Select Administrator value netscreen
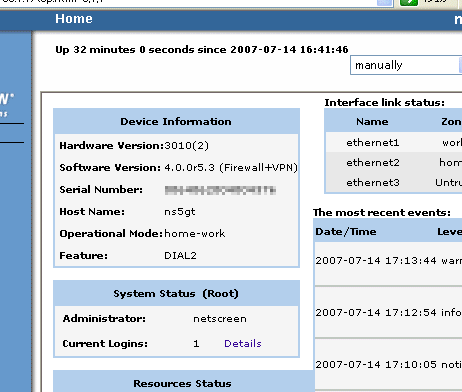This screenshot has height=392, width=462. click(x=220, y=319)
